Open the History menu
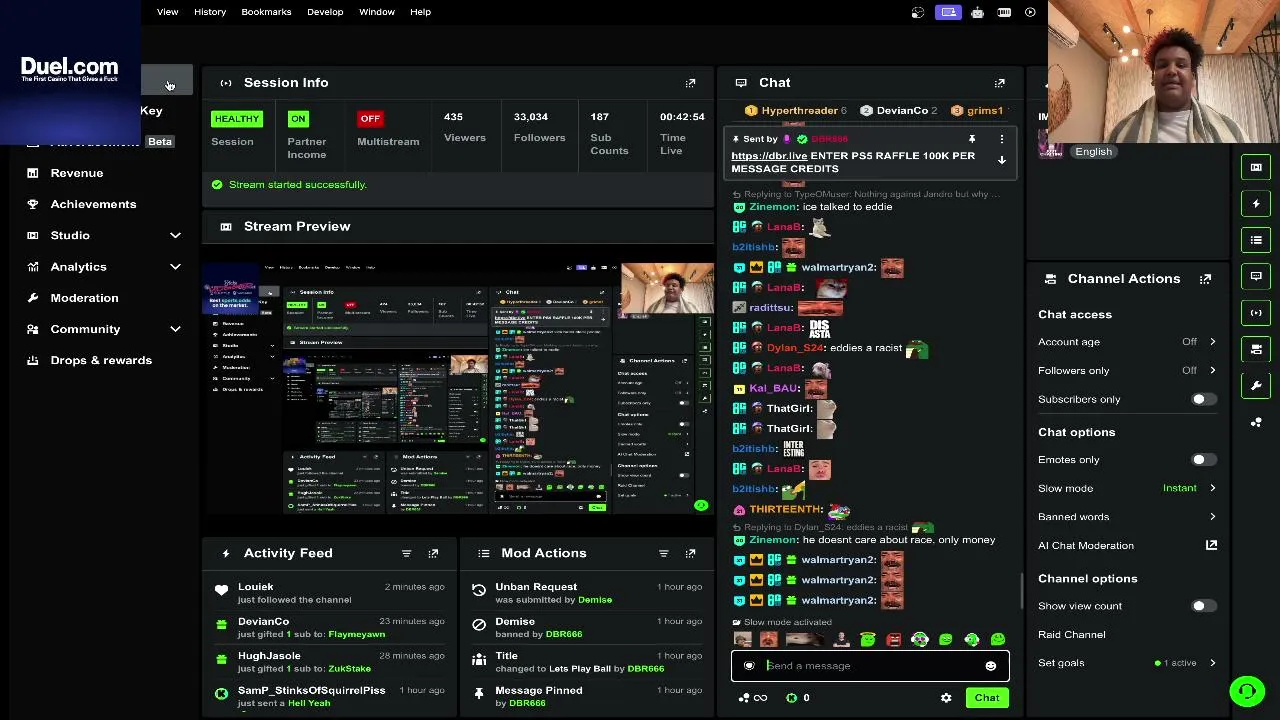 (210, 12)
